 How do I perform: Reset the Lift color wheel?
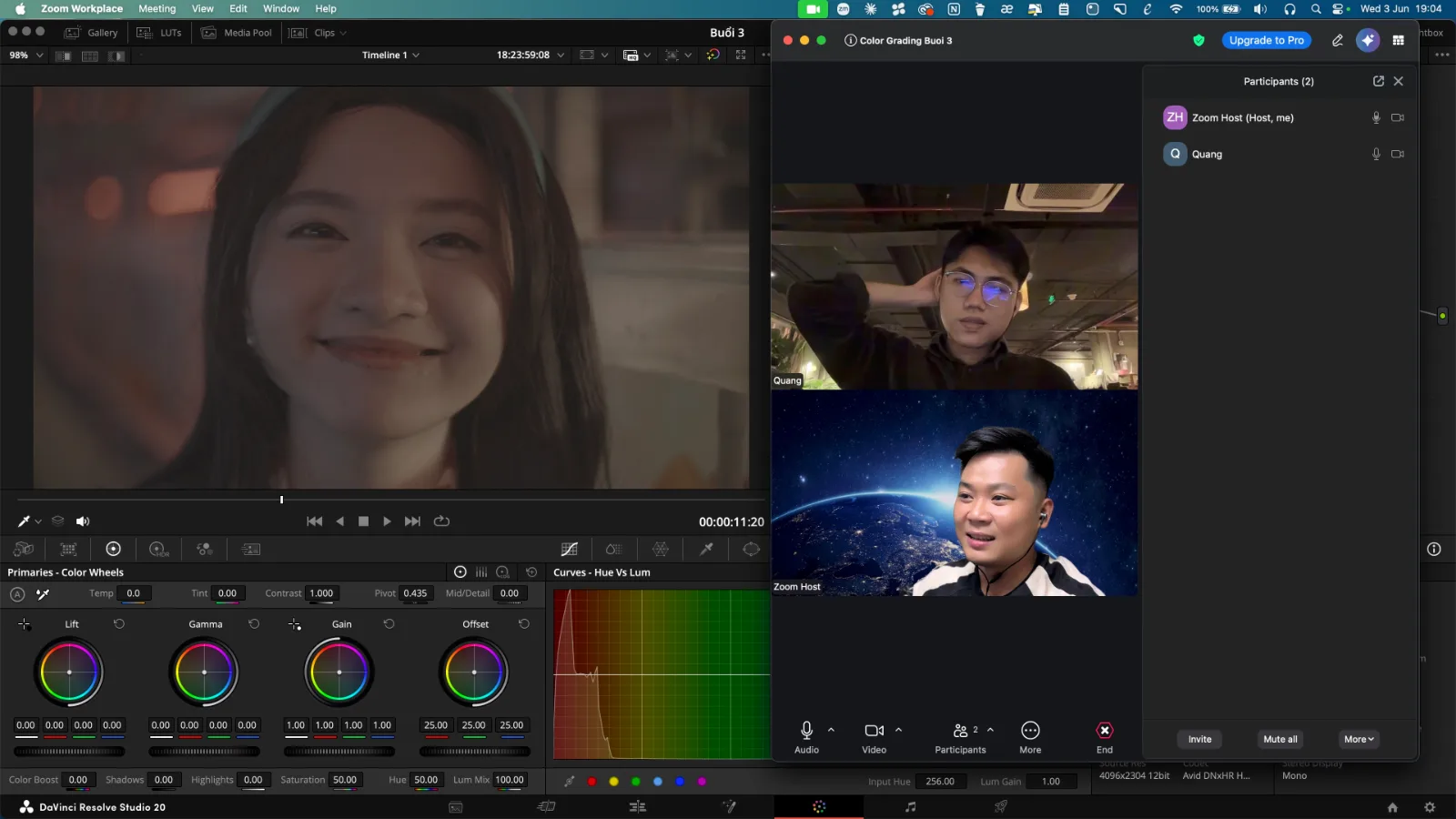(x=119, y=624)
